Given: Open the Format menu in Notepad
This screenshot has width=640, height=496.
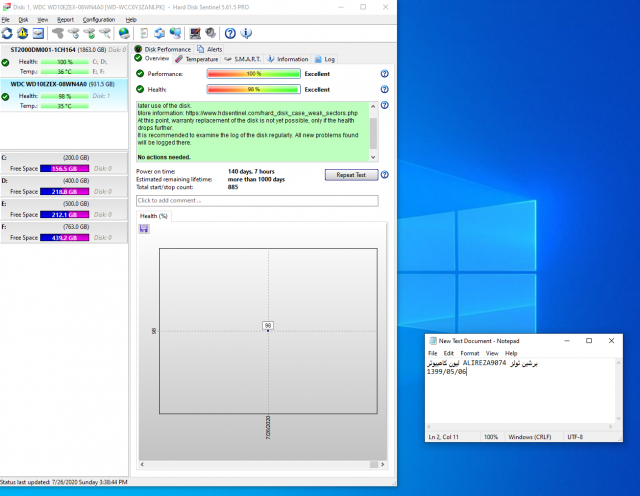Looking at the screenshot, I should coord(469,353).
